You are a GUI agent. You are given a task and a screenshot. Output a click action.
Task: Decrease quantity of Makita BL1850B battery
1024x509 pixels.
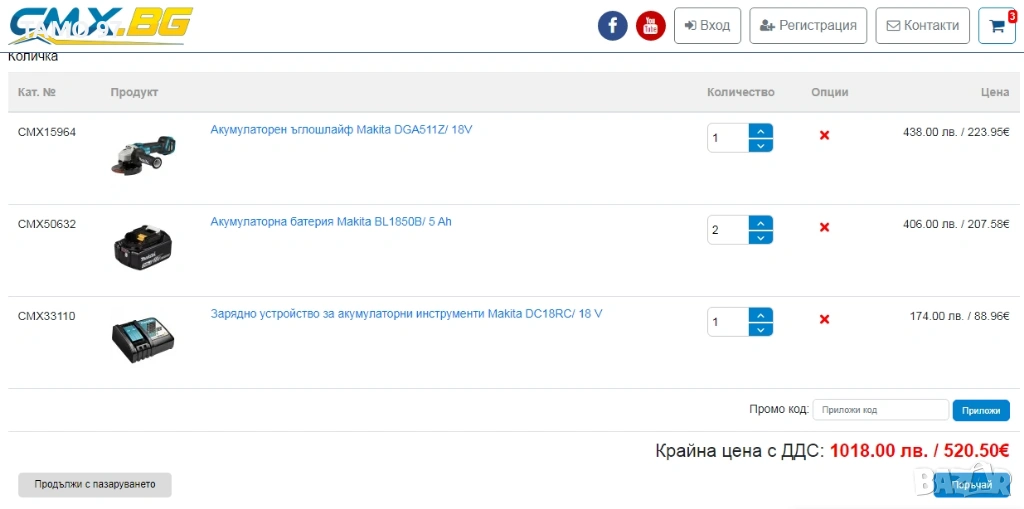click(761, 237)
